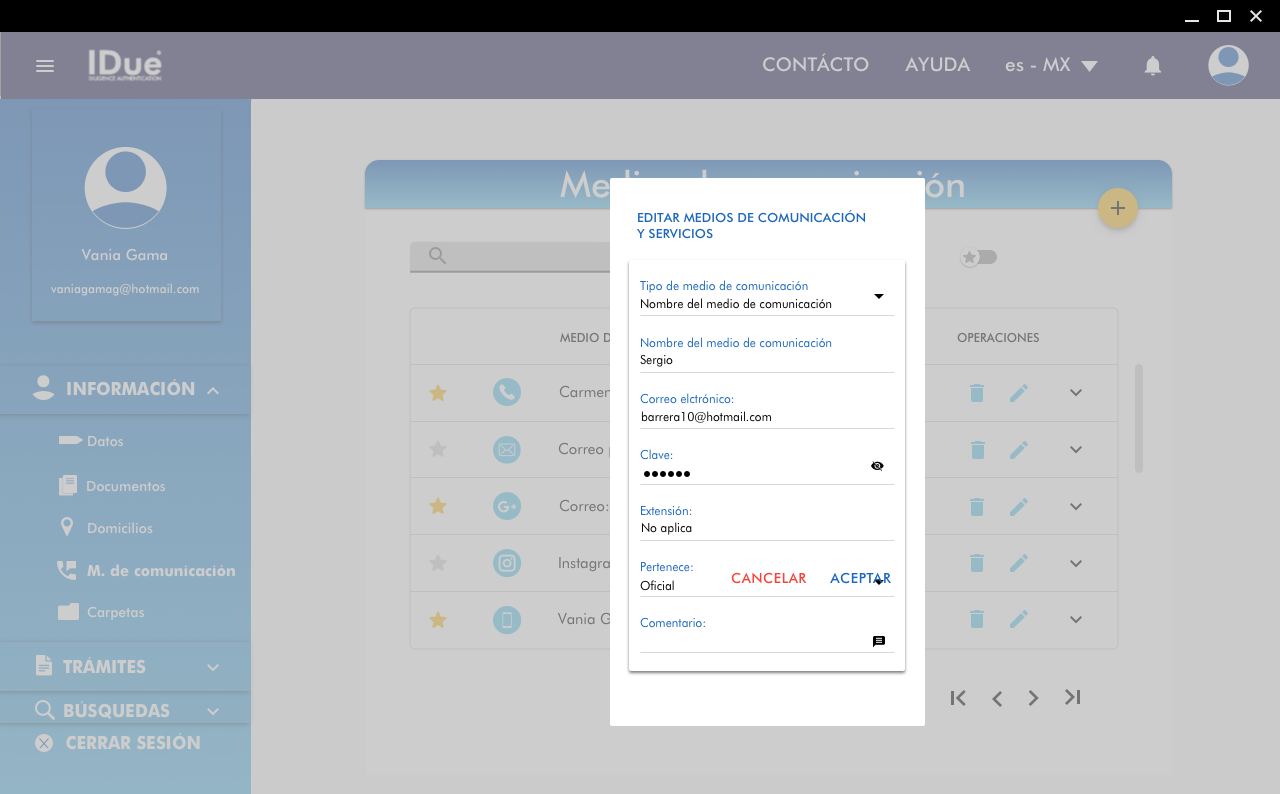Screen dimensions: 1280x794
Task: Toggle the favorites filter switch
Action: 979,258
